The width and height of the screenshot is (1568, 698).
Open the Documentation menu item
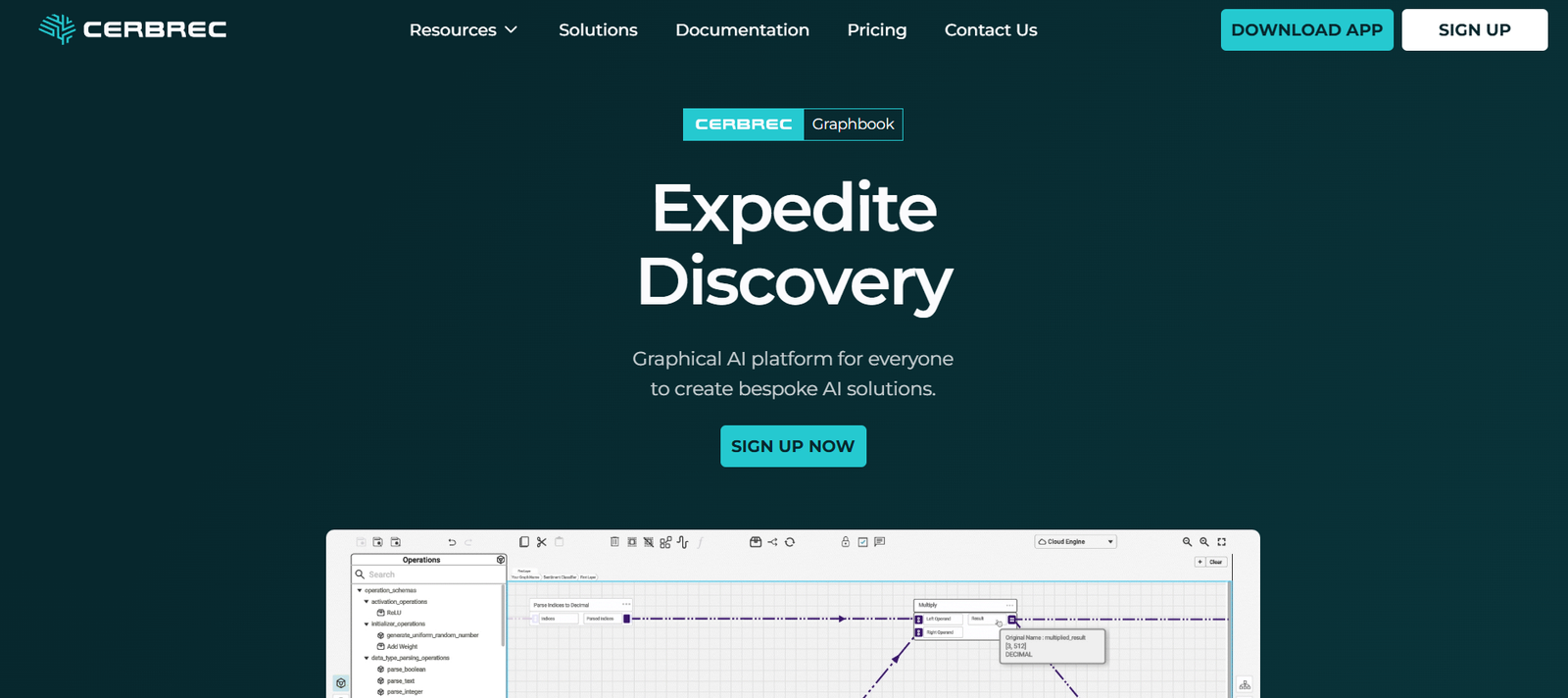point(742,30)
